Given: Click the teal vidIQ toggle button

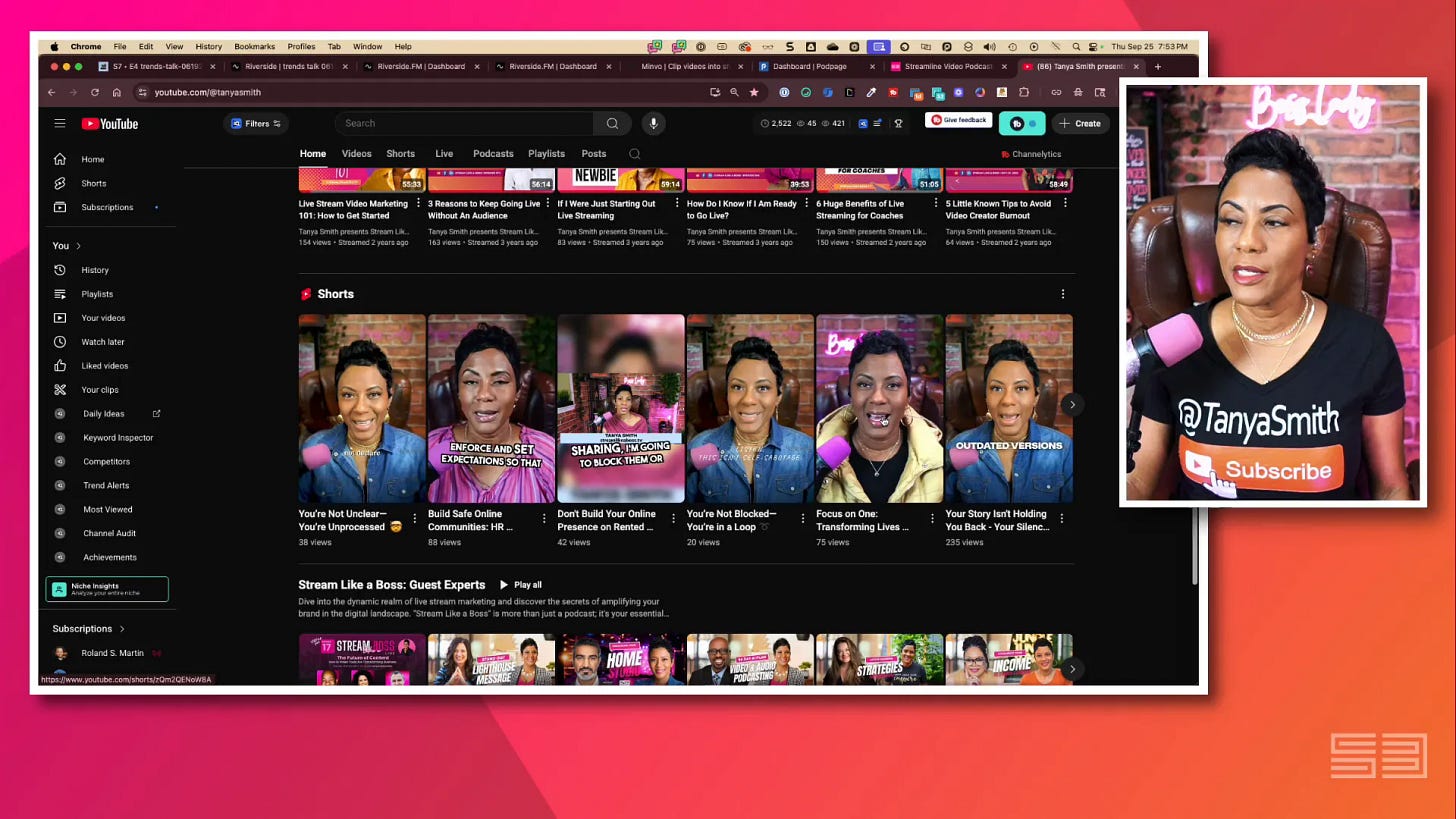Looking at the screenshot, I should (x=1022, y=124).
